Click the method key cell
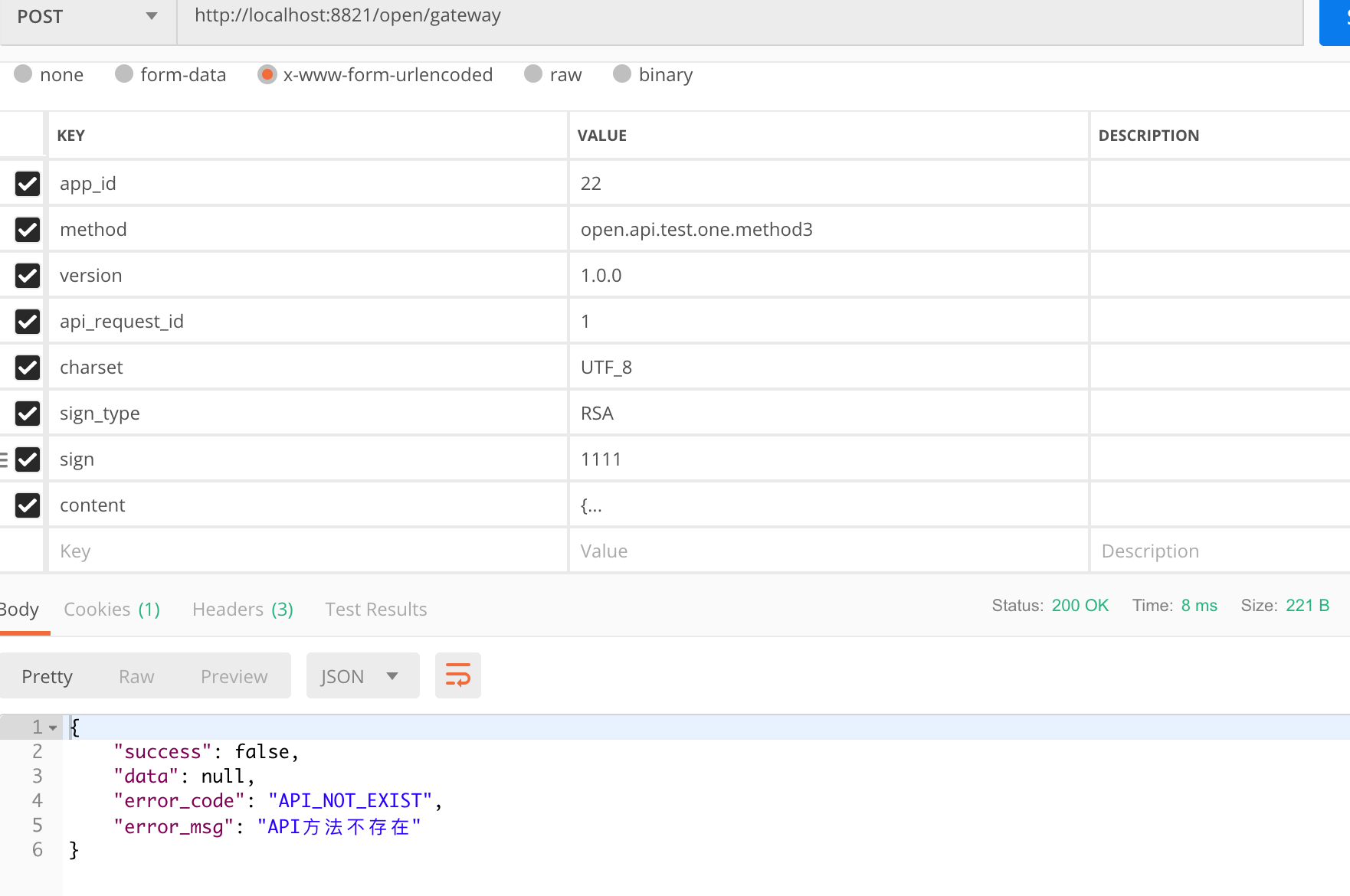Viewport: 1350px width, 896px height. point(308,230)
